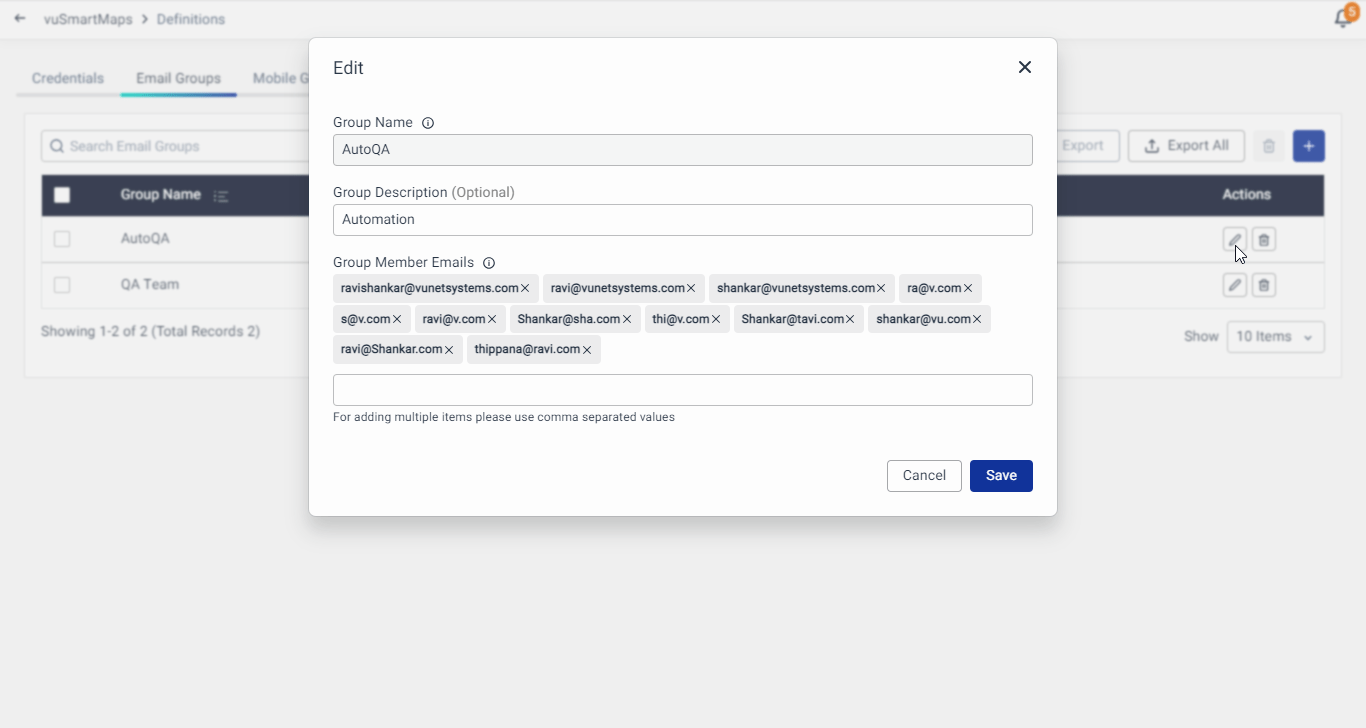Click the blue add group plus button

pyautogui.click(x=1308, y=146)
